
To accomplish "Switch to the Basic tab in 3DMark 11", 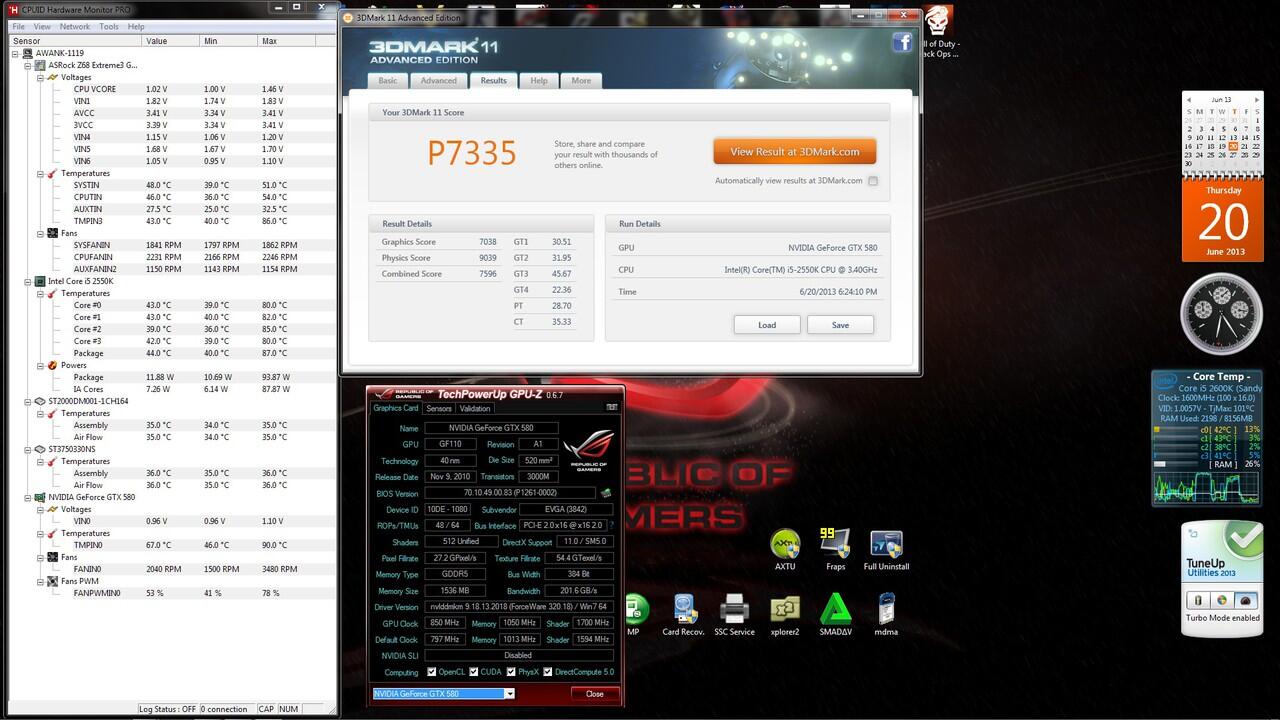I will point(388,81).
